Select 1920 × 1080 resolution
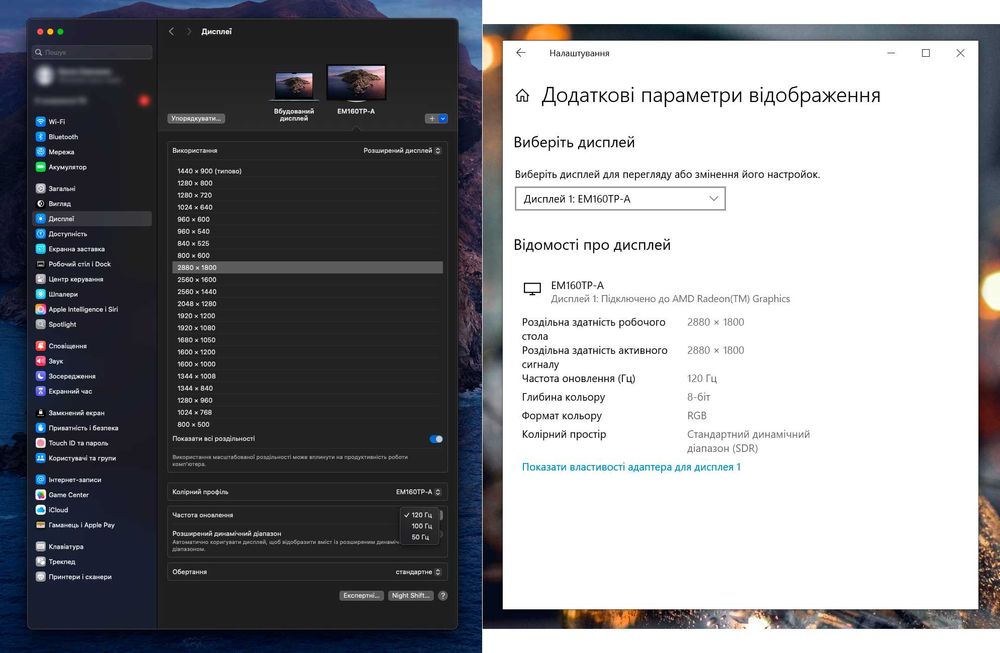This screenshot has height=653, width=1000. coord(307,328)
